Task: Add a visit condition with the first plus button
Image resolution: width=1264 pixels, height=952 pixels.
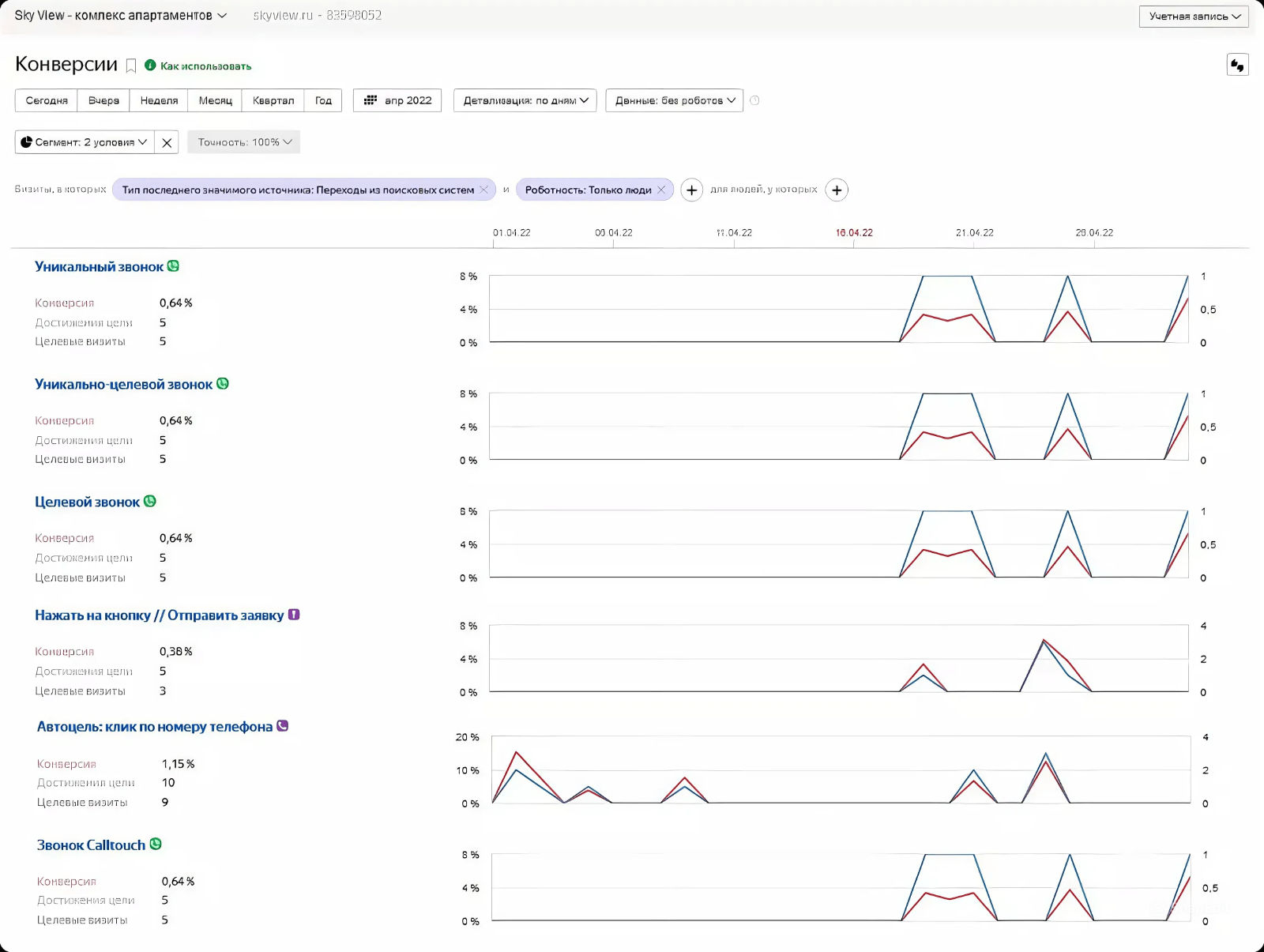Action: click(691, 190)
